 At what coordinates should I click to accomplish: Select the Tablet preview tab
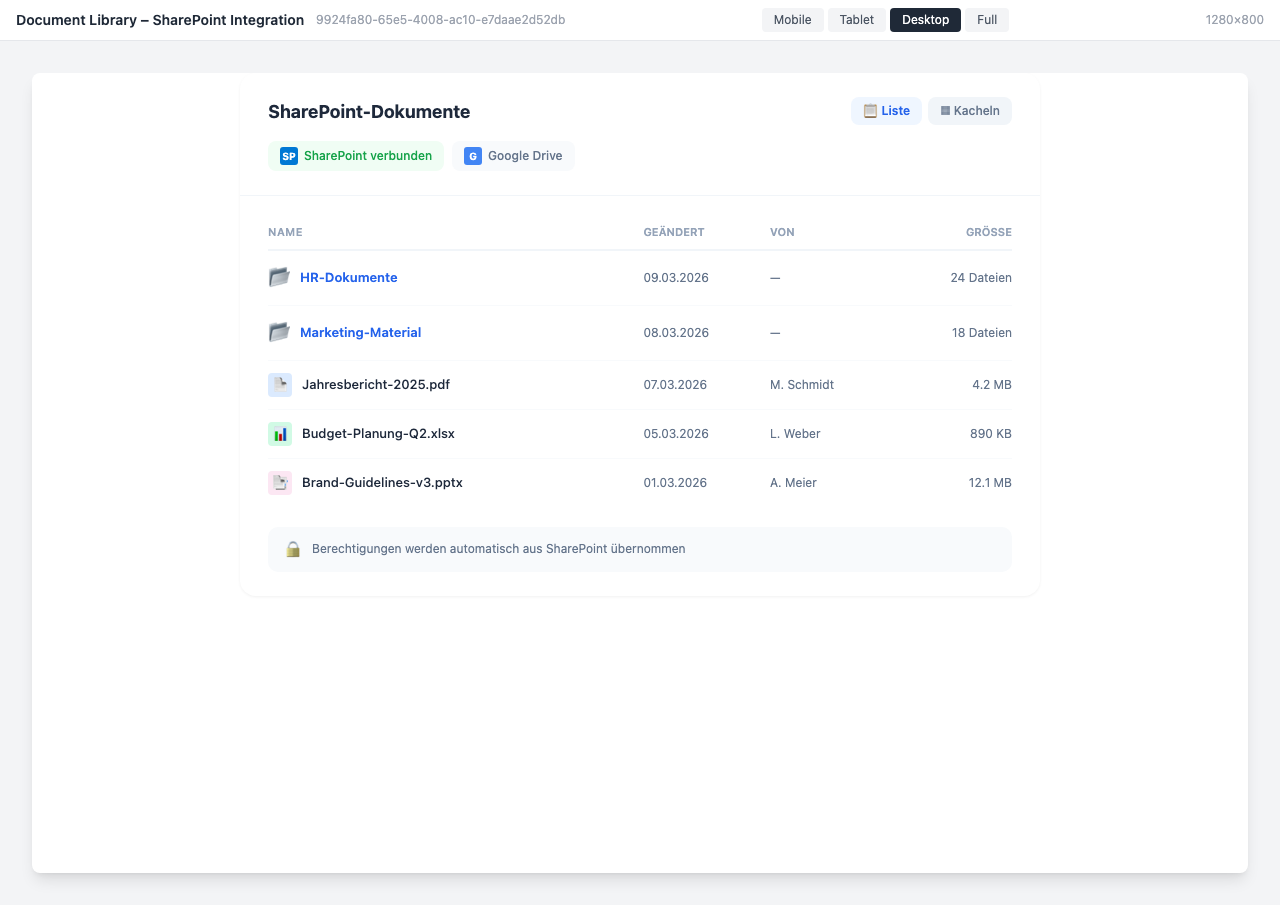coord(856,19)
